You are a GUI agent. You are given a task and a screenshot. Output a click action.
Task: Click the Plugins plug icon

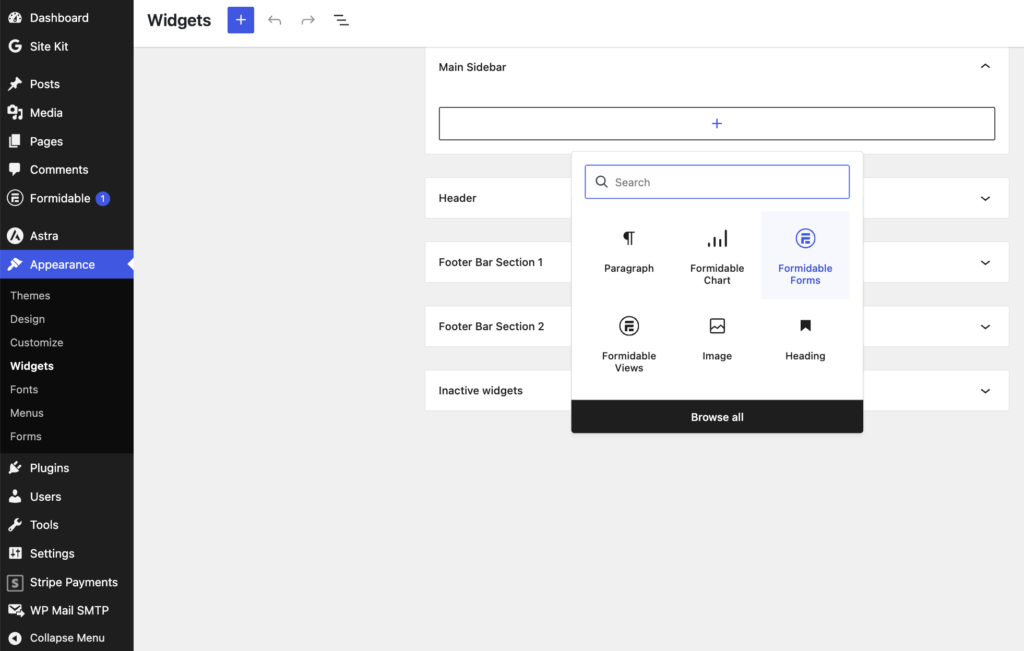[15, 468]
